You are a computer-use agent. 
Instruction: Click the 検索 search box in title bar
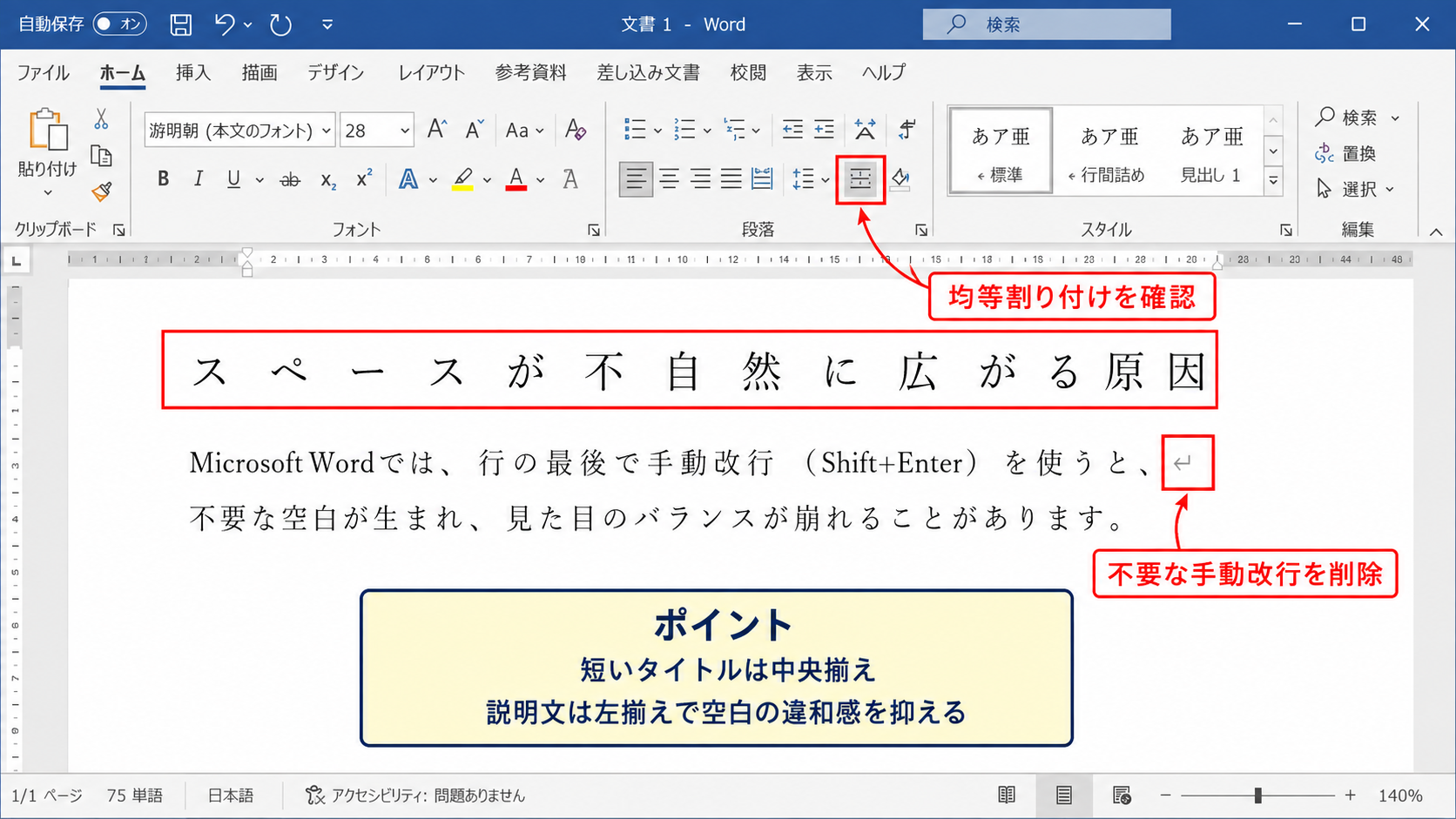(x=1047, y=24)
